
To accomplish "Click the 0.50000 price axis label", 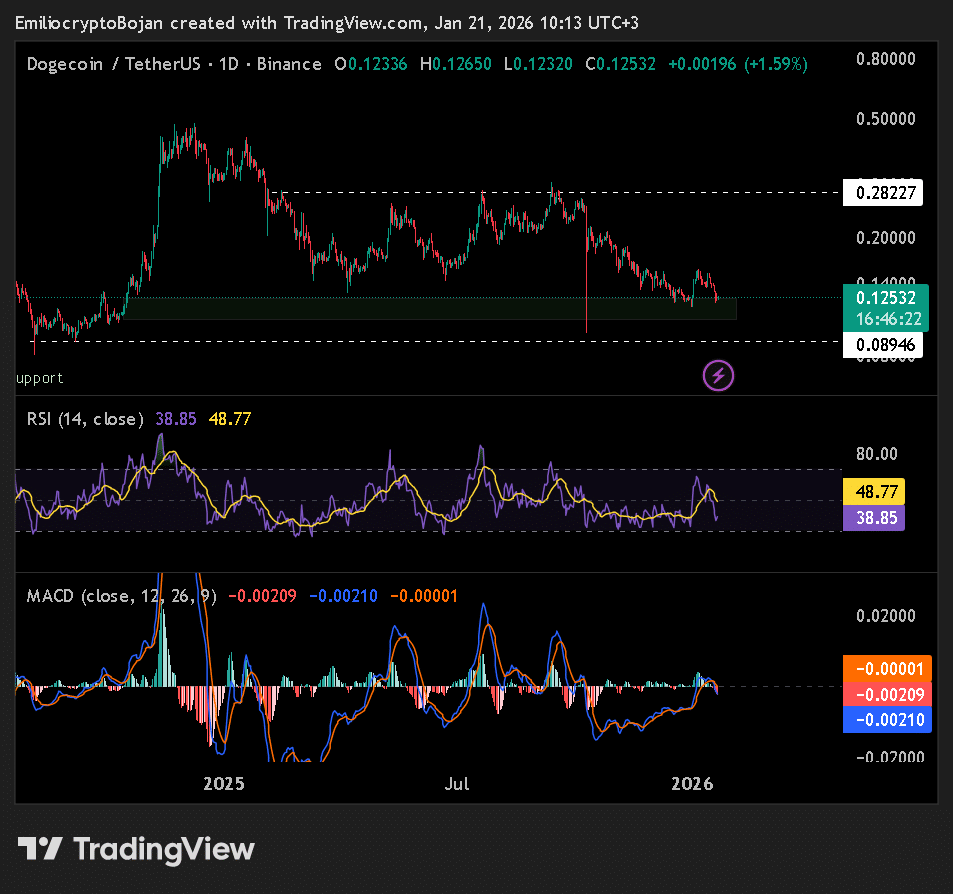I will [886, 118].
